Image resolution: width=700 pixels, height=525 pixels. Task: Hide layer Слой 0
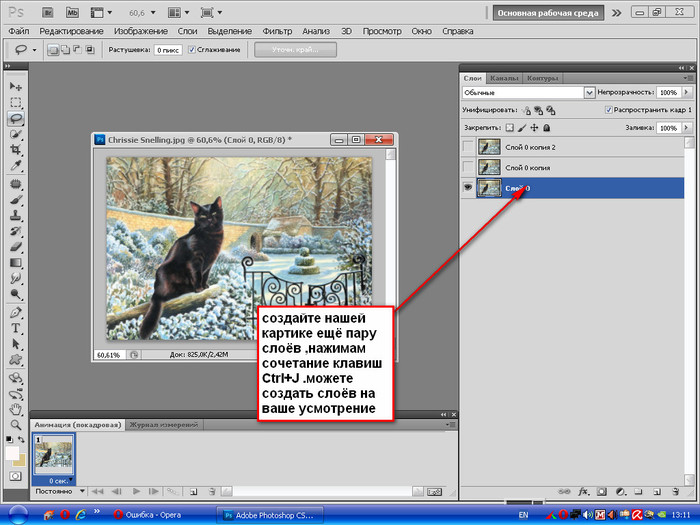pyautogui.click(x=468, y=188)
